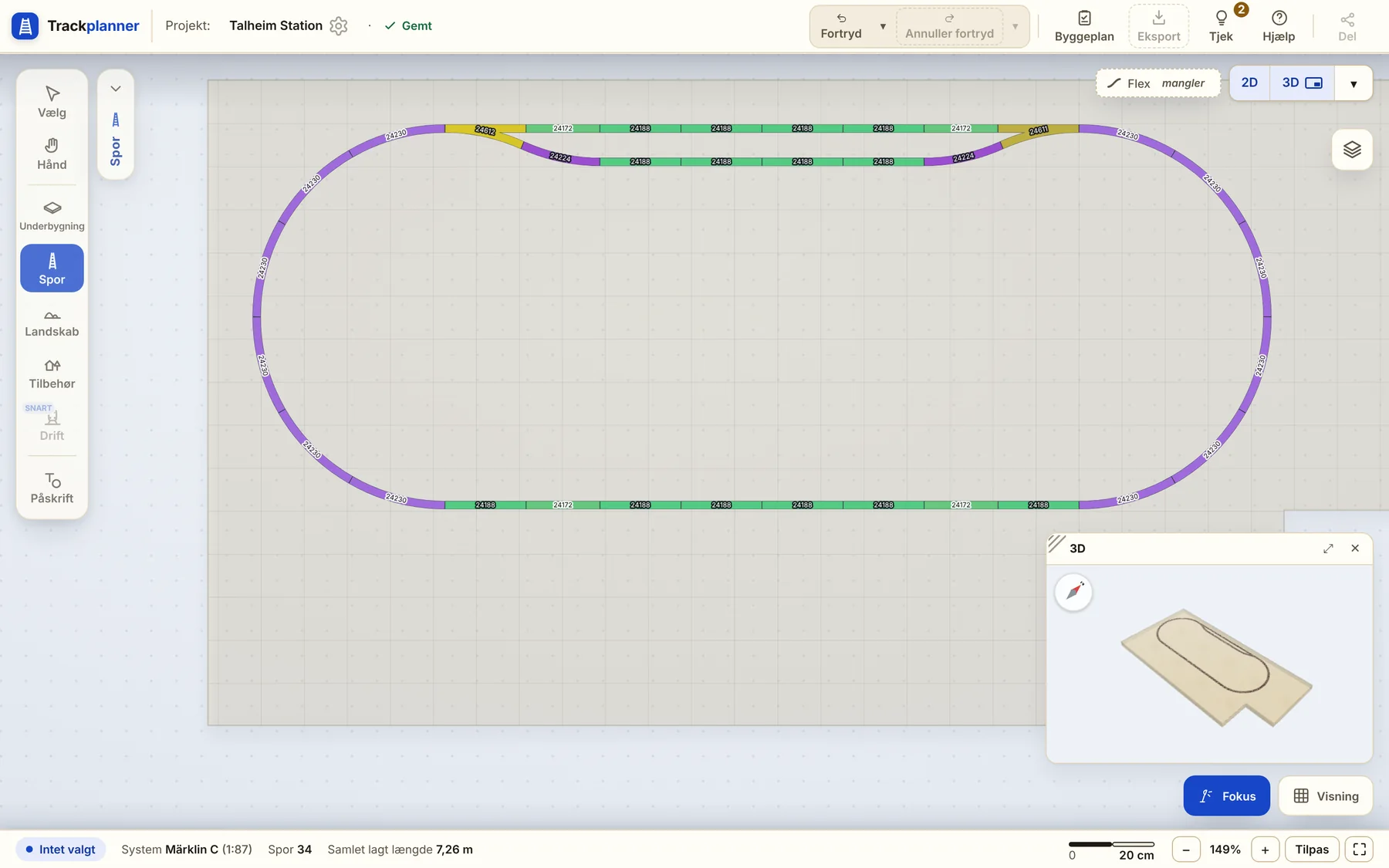1389x868 pixels.
Task: Open project settings gear for Talheim Station
Action: pos(338,25)
